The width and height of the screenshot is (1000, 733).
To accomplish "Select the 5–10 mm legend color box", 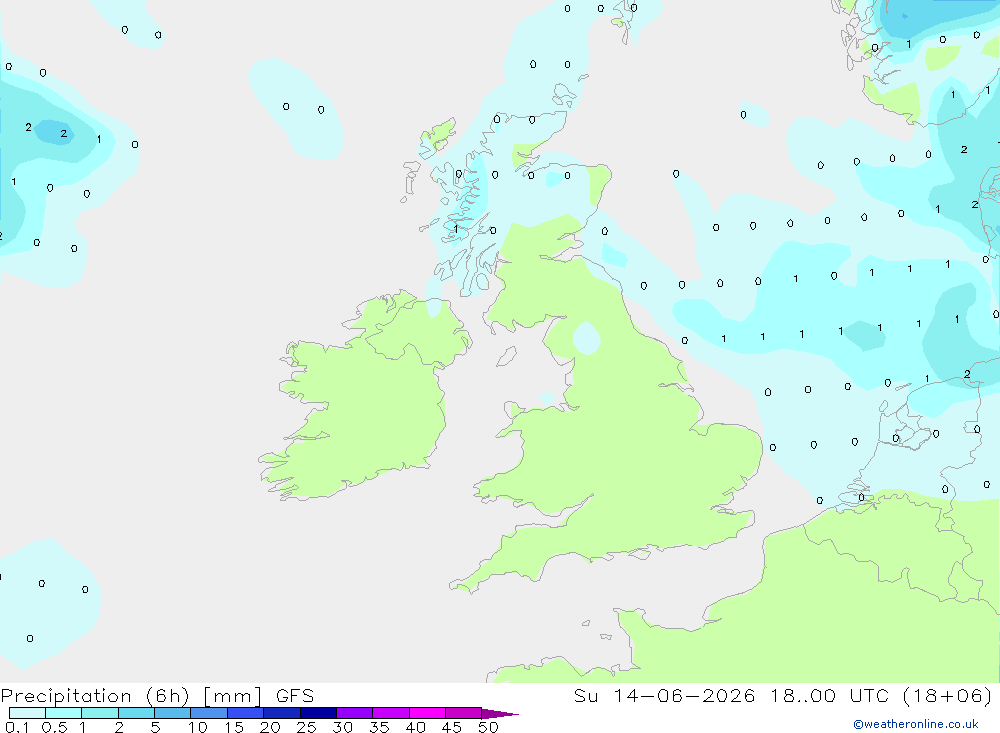I will click(172, 713).
